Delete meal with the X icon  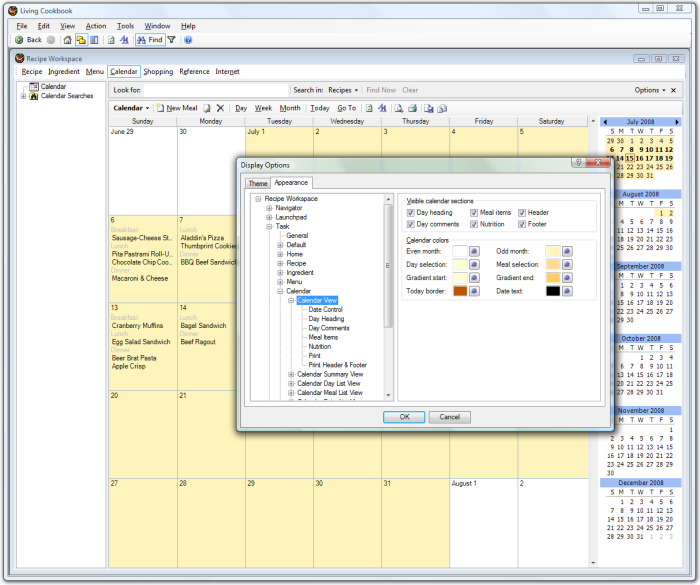click(220, 108)
